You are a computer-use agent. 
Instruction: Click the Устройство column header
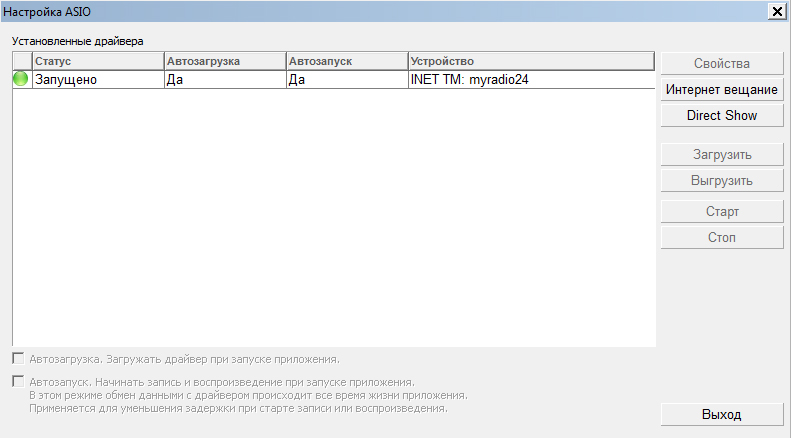pos(530,61)
